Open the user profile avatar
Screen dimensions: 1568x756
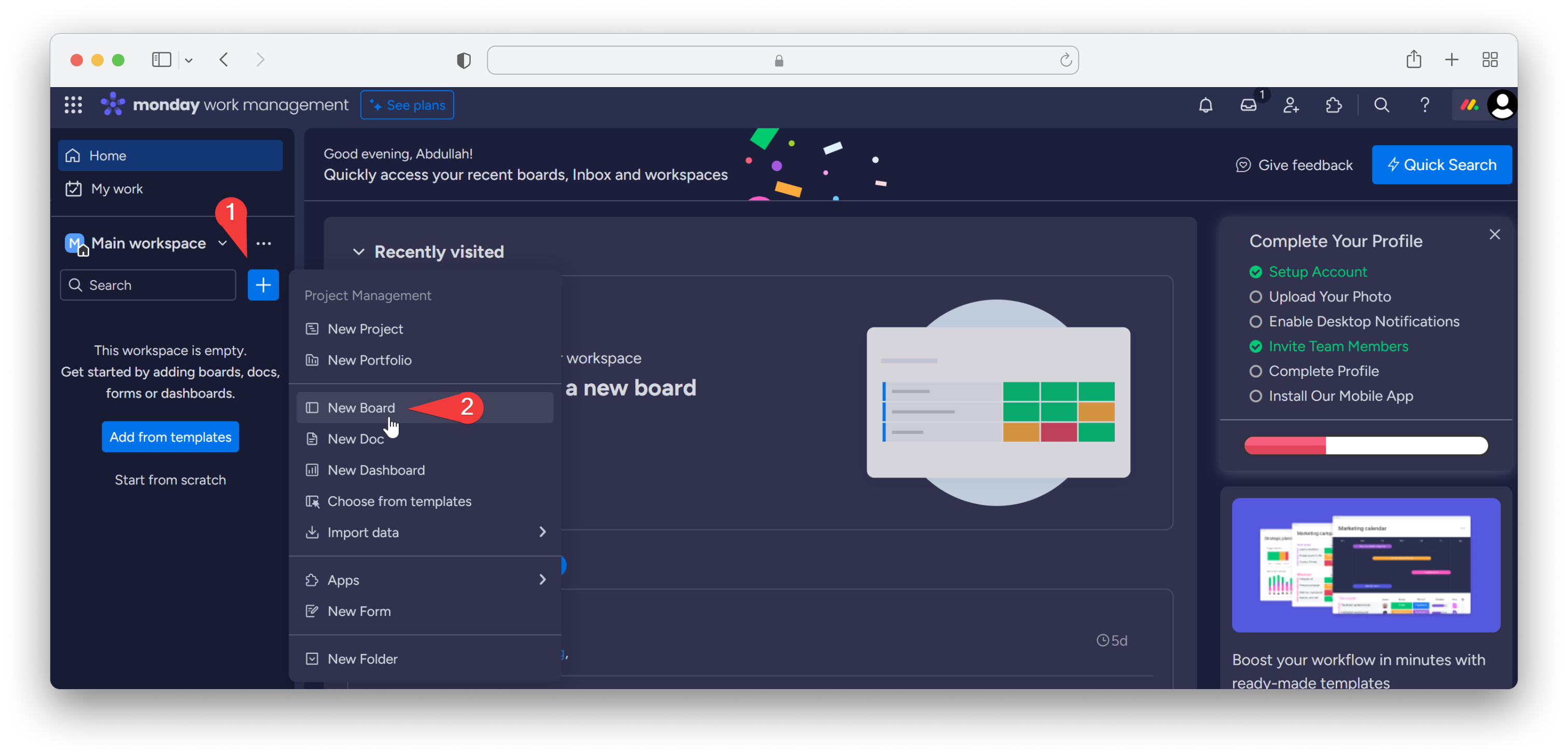tap(1502, 105)
